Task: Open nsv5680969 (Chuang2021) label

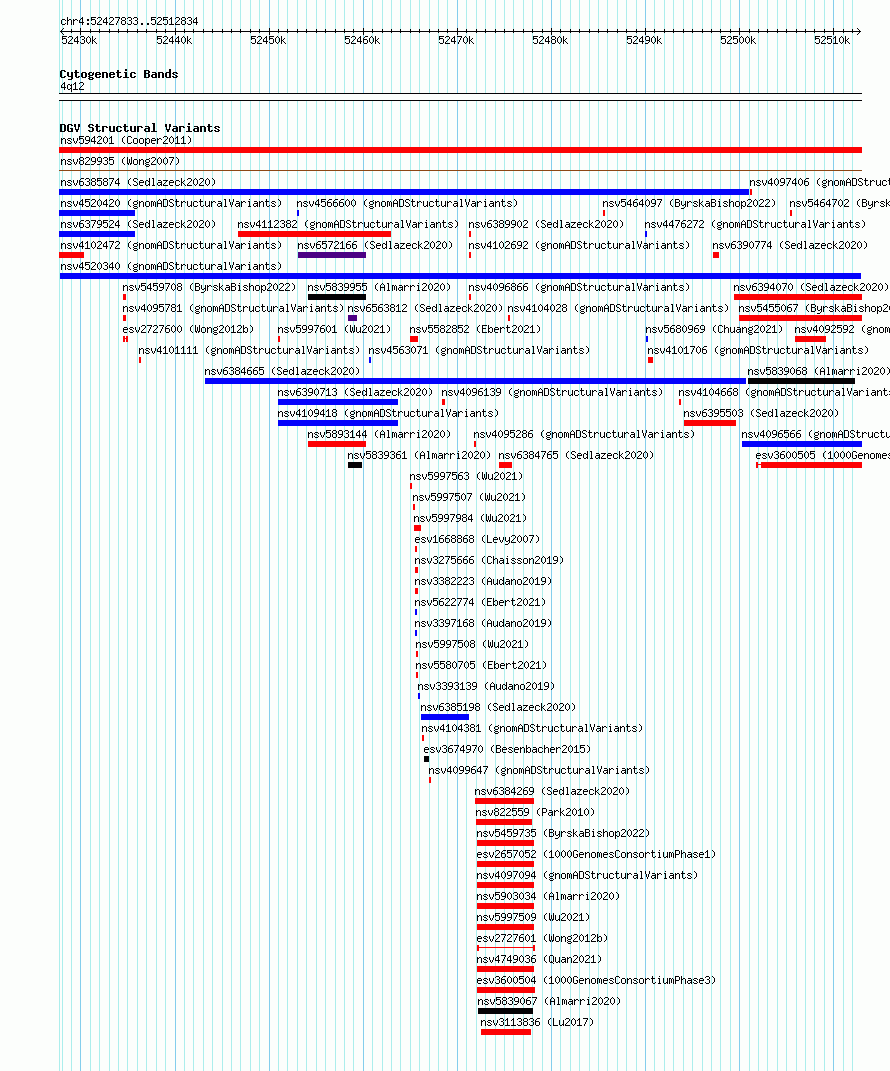Action: point(714,329)
